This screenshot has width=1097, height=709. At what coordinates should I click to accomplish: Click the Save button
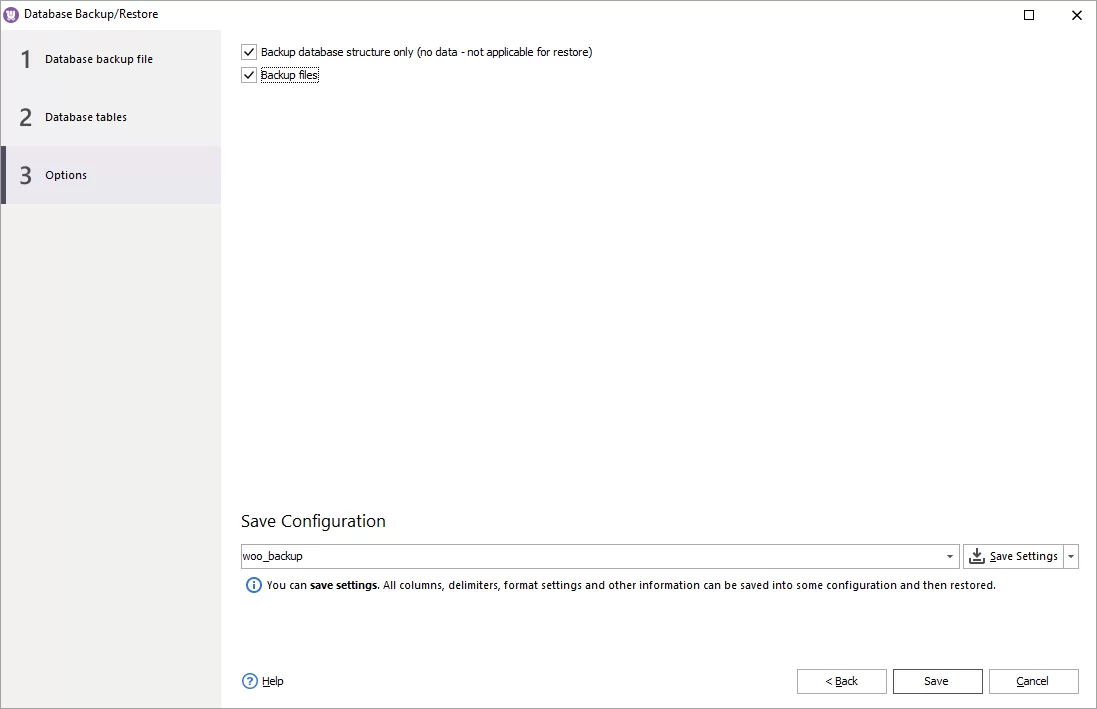[x=937, y=681]
